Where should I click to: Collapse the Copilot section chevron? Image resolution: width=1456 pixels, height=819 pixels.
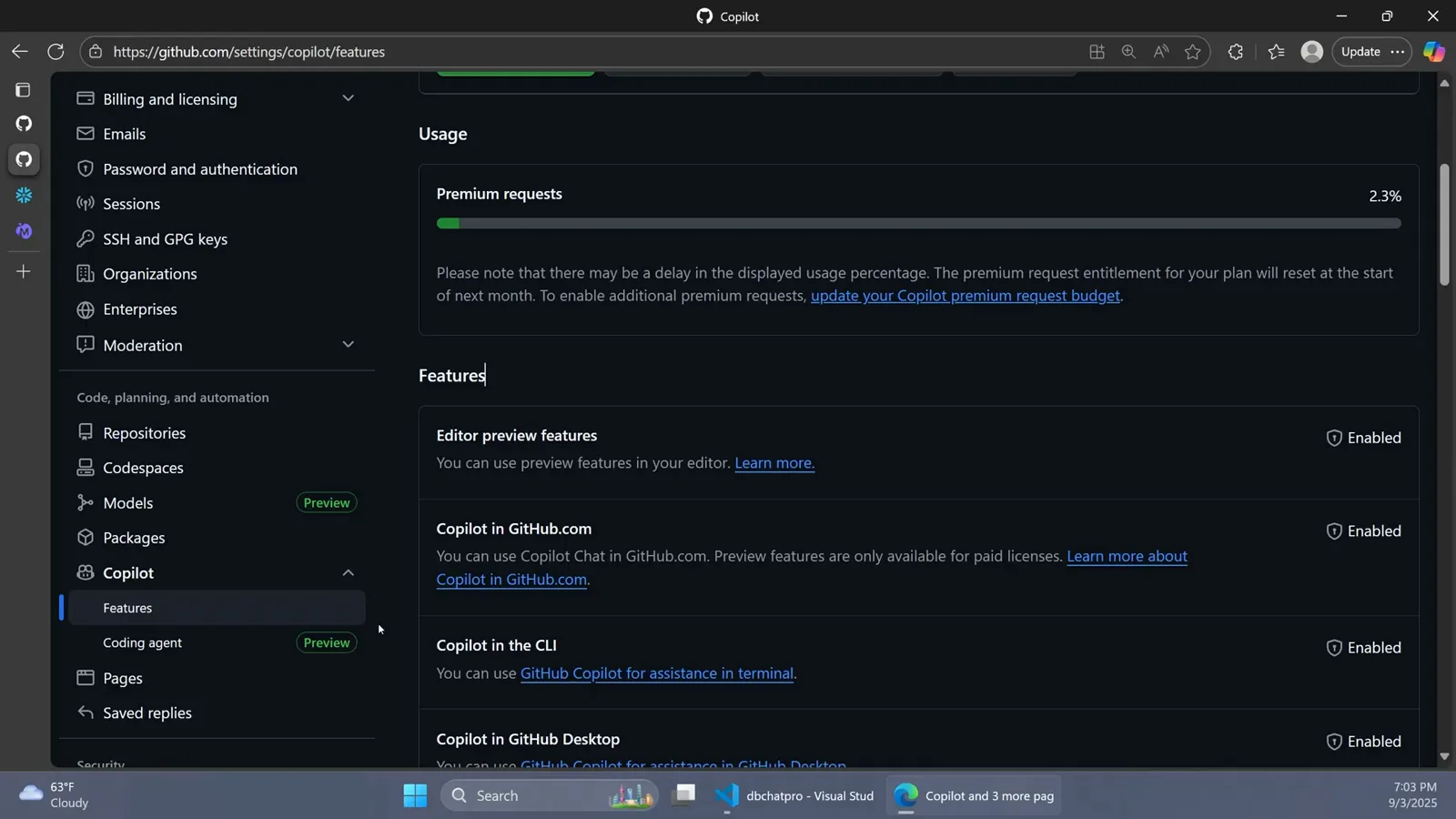(x=348, y=572)
